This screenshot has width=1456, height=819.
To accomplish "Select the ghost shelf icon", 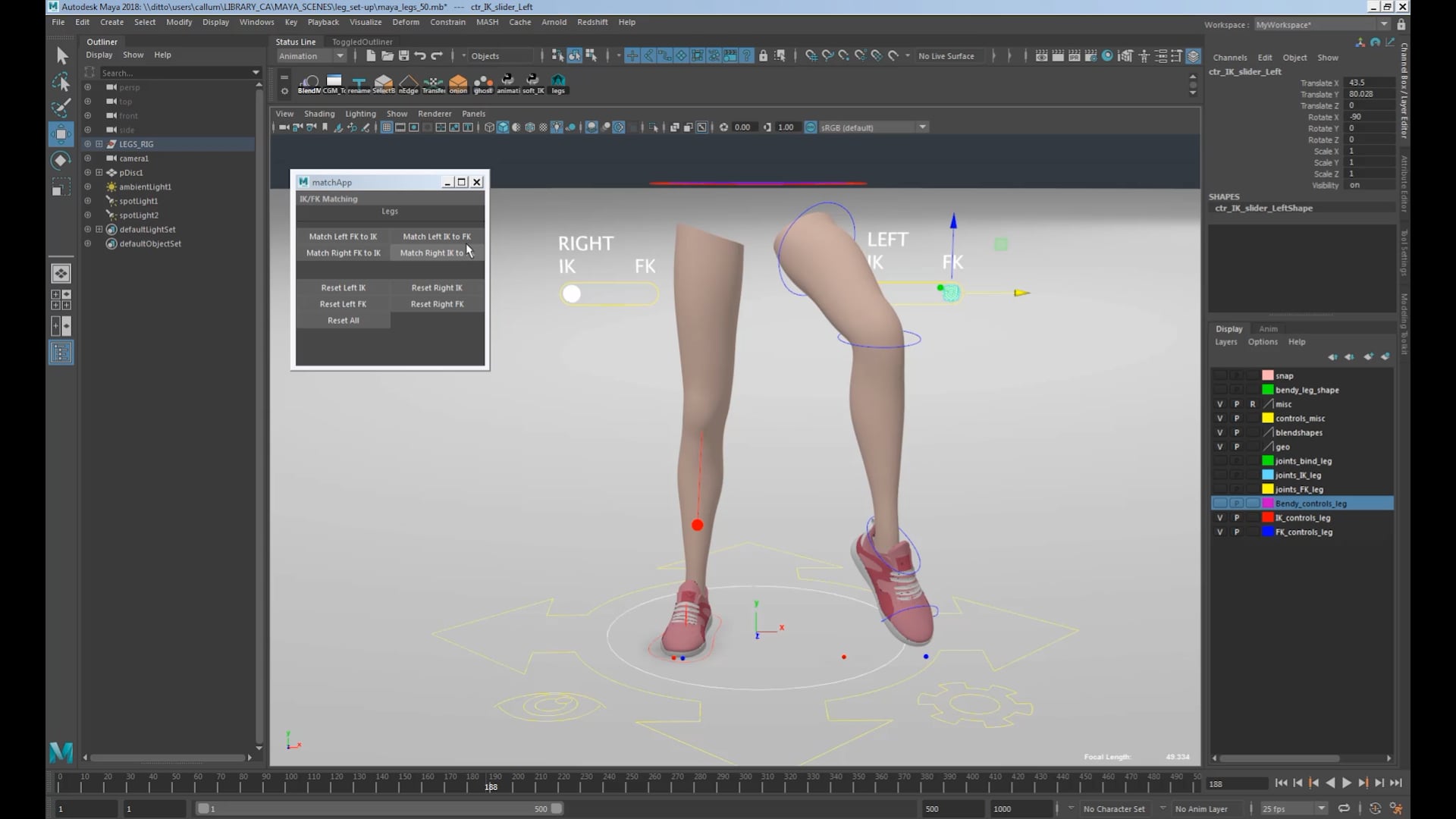I will (x=483, y=83).
